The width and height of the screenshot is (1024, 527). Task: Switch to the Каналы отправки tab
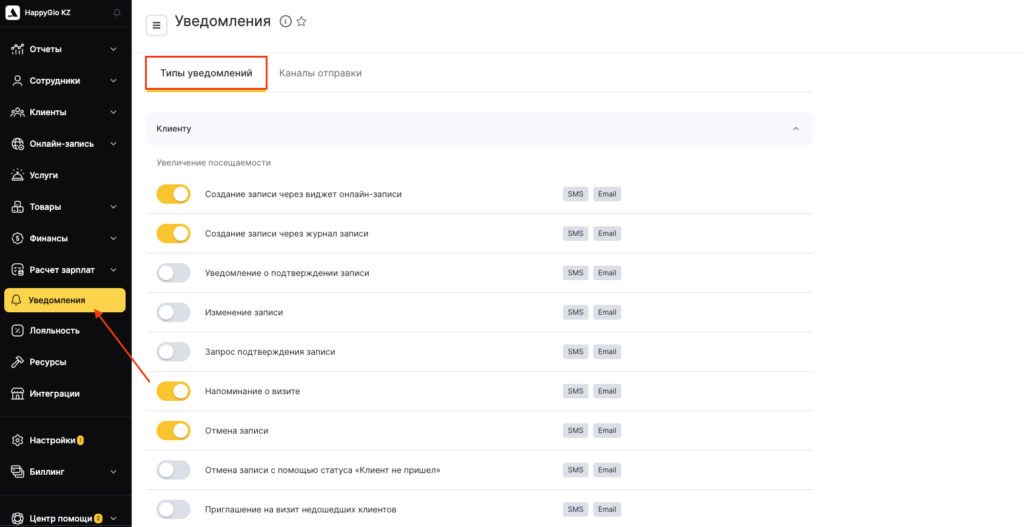click(x=320, y=73)
